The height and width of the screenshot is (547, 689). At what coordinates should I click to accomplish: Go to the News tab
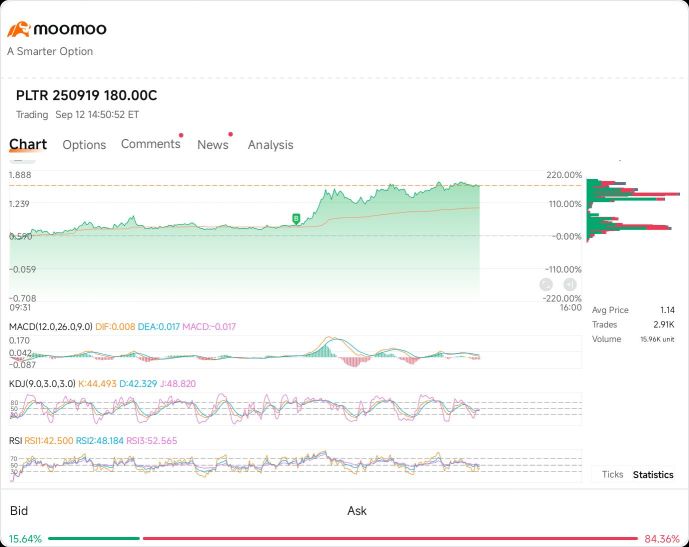212,145
